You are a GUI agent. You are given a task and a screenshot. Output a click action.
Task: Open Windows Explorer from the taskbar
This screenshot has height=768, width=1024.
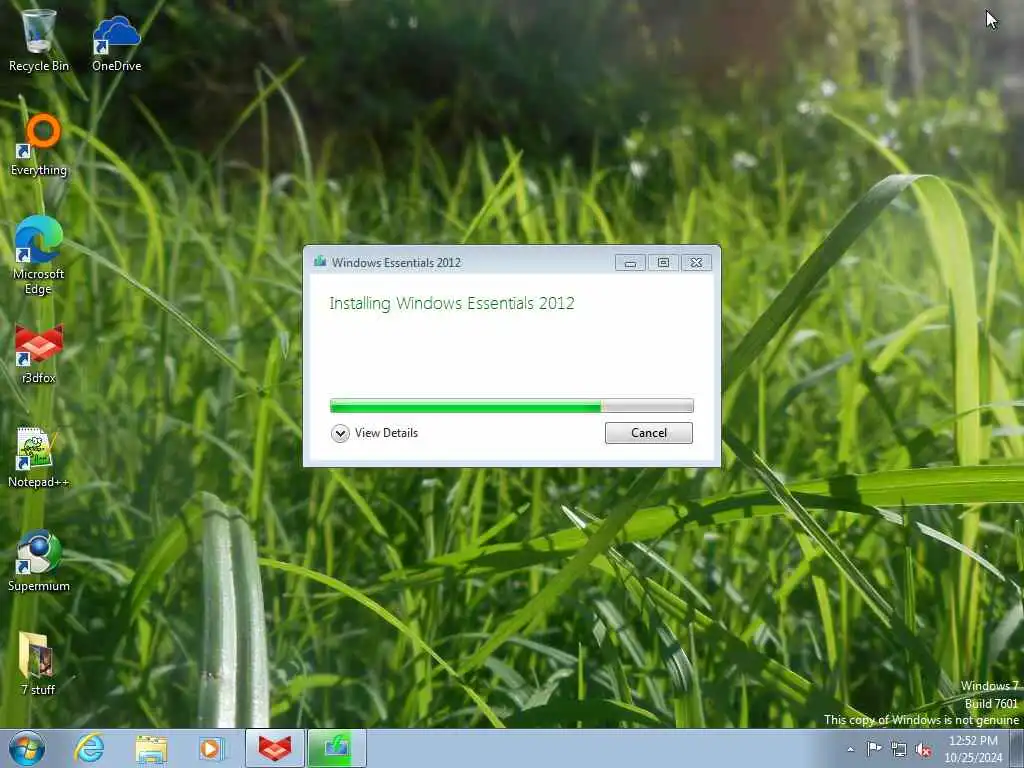[x=152, y=749]
